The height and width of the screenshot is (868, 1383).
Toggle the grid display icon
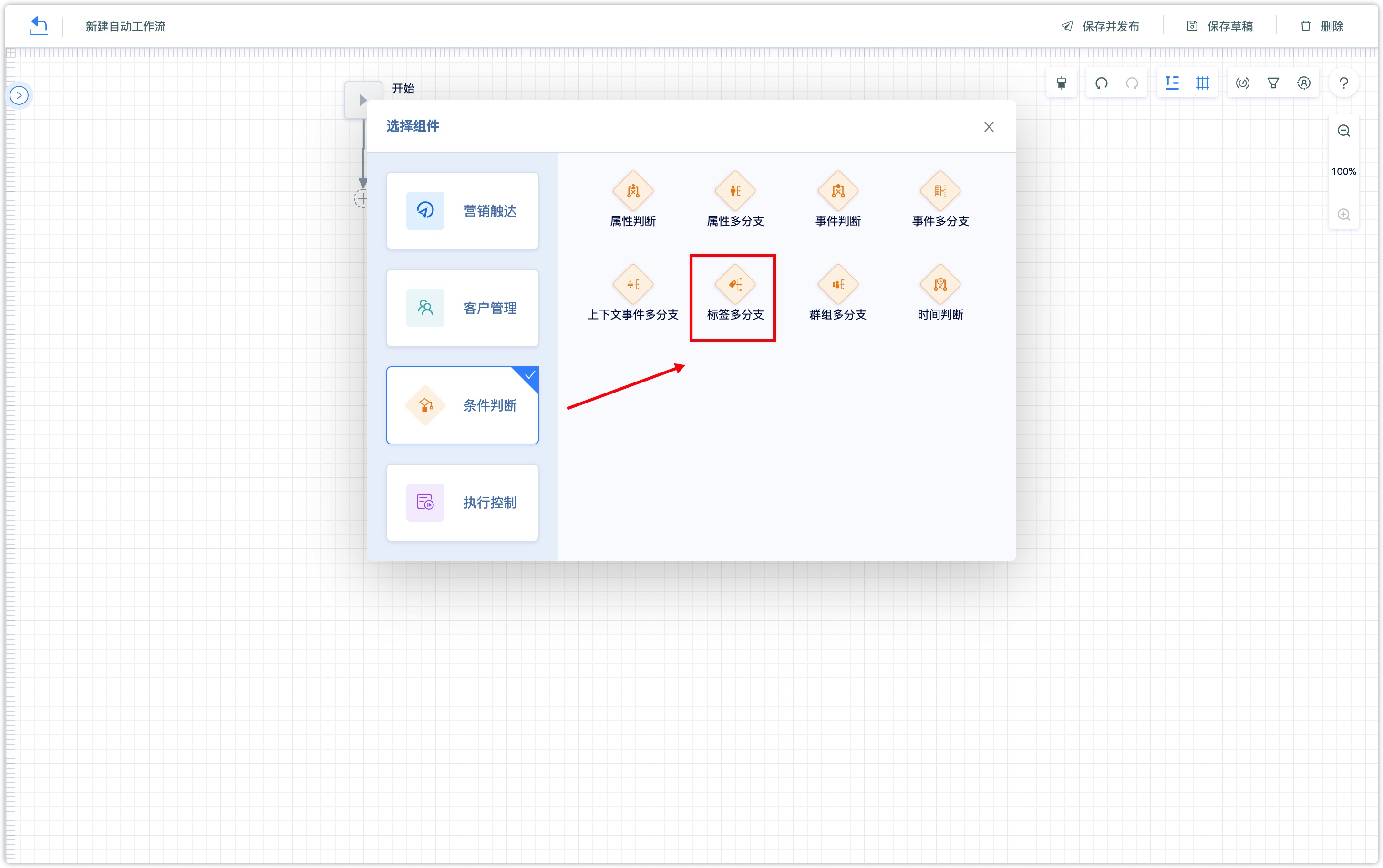click(1202, 83)
